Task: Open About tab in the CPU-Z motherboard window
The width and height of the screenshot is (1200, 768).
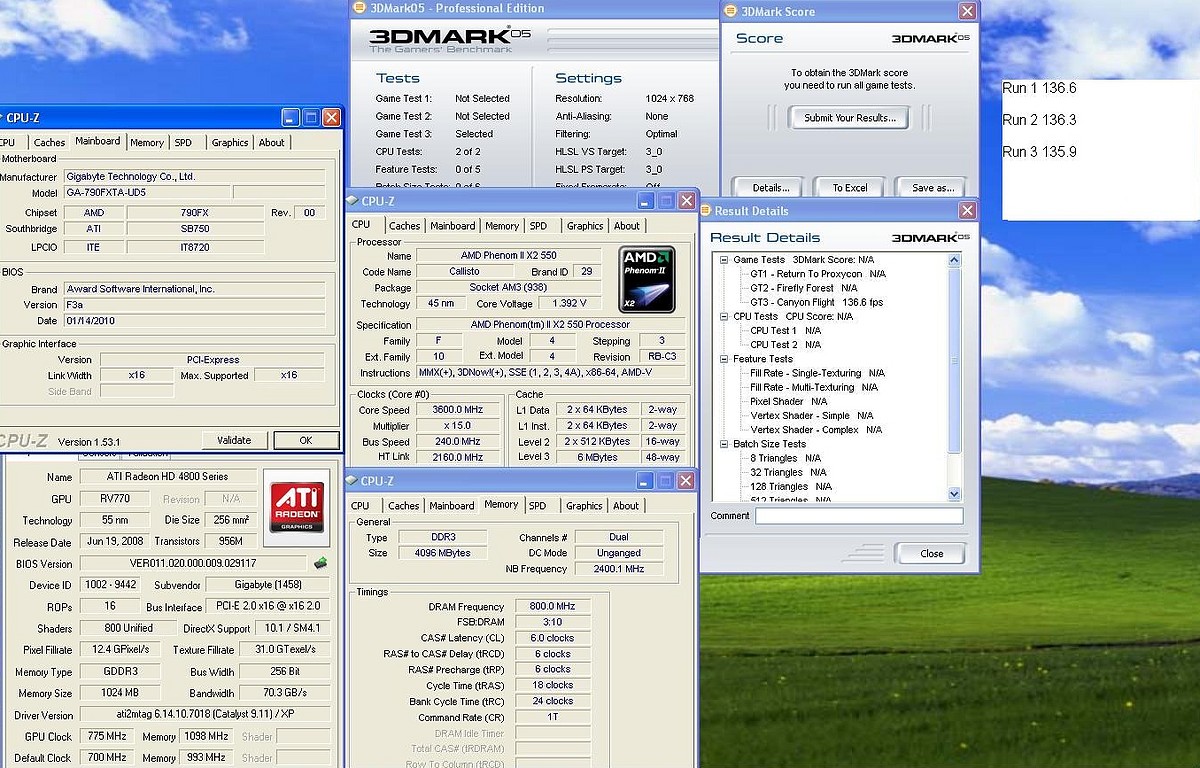Action: click(x=272, y=143)
